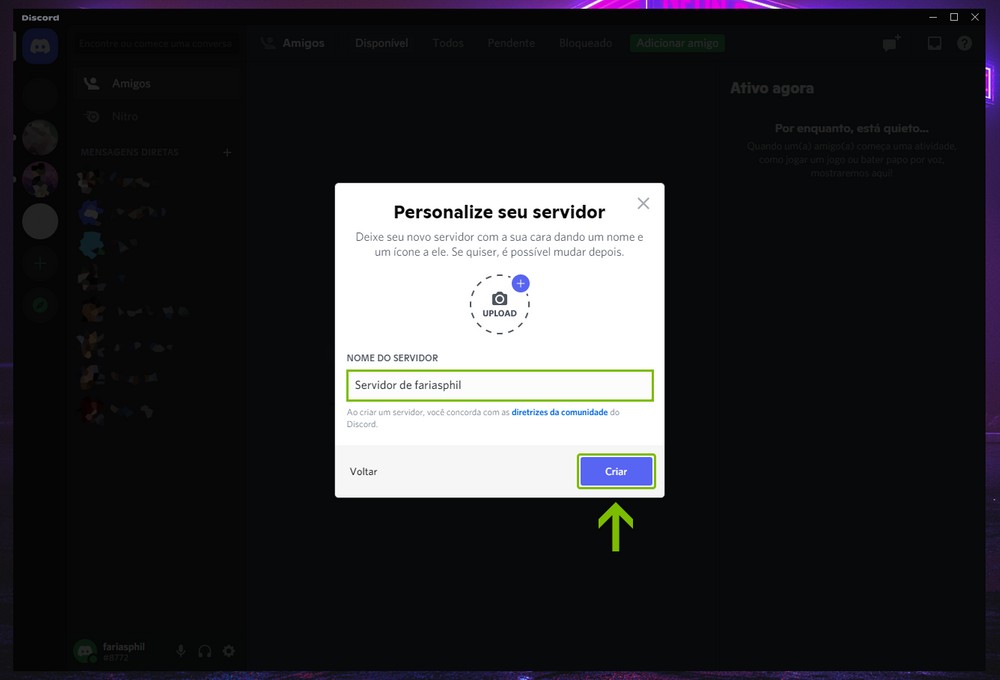Viewport: 1000px width, 680px height.
Task: Toggle the microphone mute icon
Action: [x=181, y=651]
